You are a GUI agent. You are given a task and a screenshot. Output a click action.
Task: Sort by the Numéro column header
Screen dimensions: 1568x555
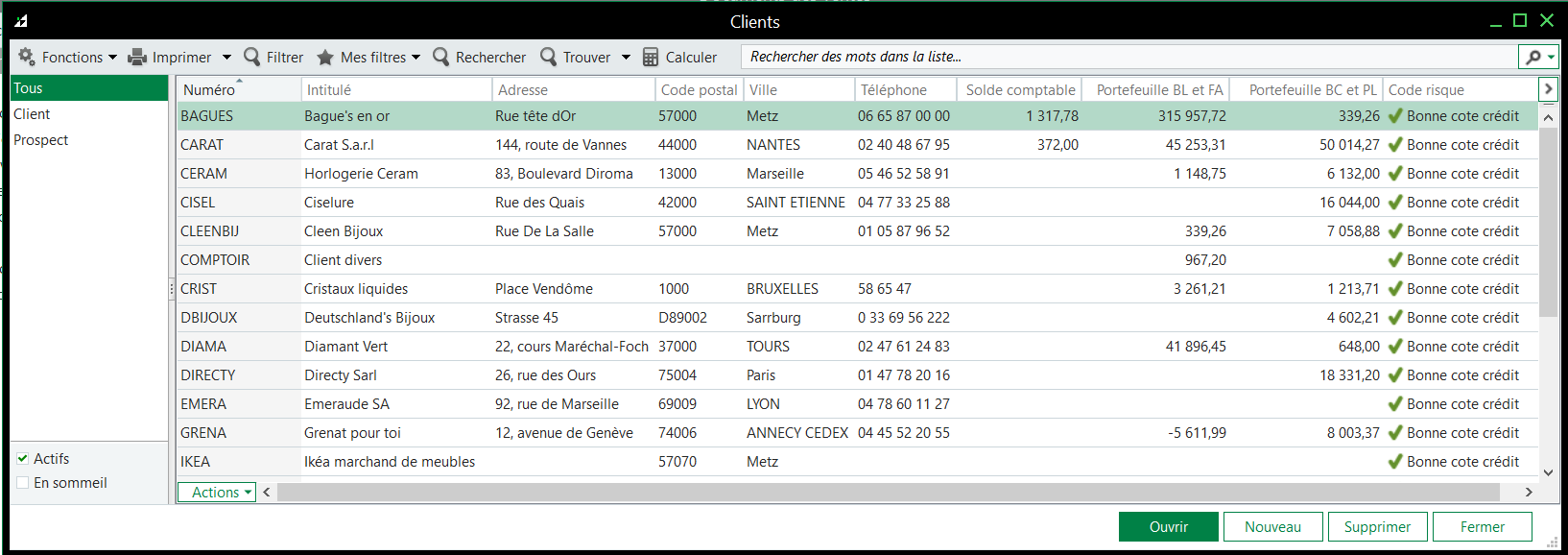(x=239, y=89)
